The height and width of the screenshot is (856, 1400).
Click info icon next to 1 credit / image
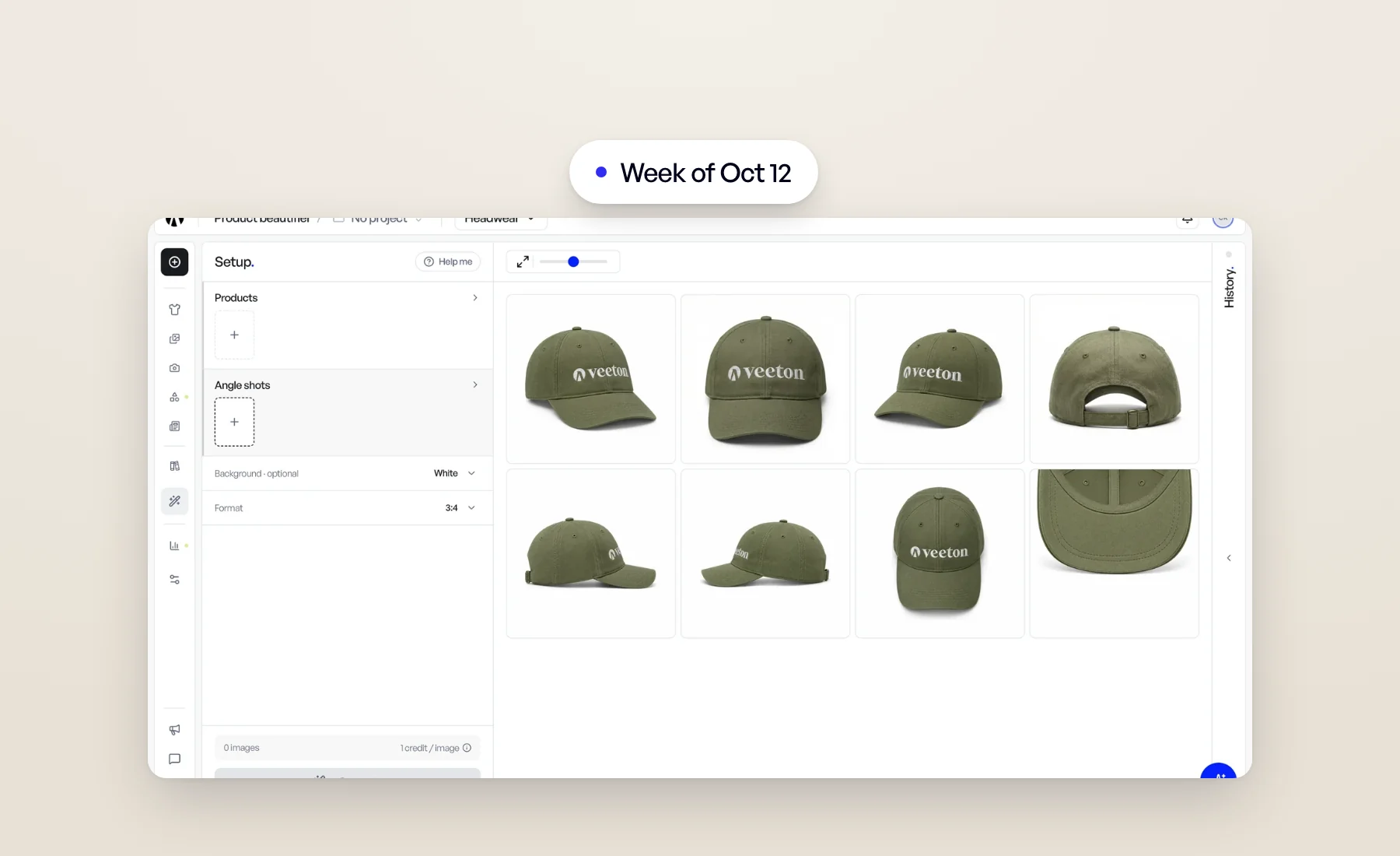click(467, 748)
